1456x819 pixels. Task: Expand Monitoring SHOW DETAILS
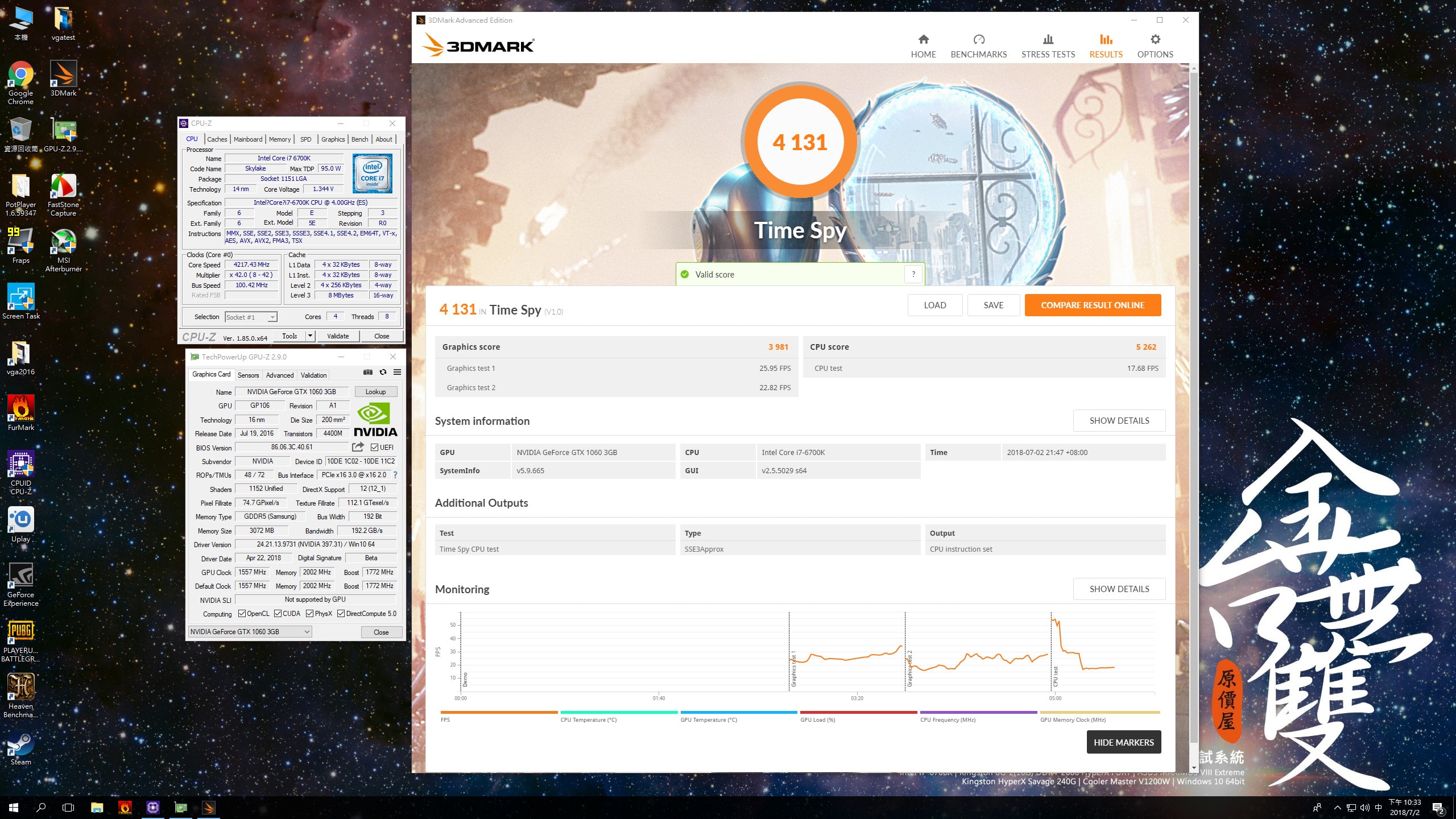[x=1119, y=589]
